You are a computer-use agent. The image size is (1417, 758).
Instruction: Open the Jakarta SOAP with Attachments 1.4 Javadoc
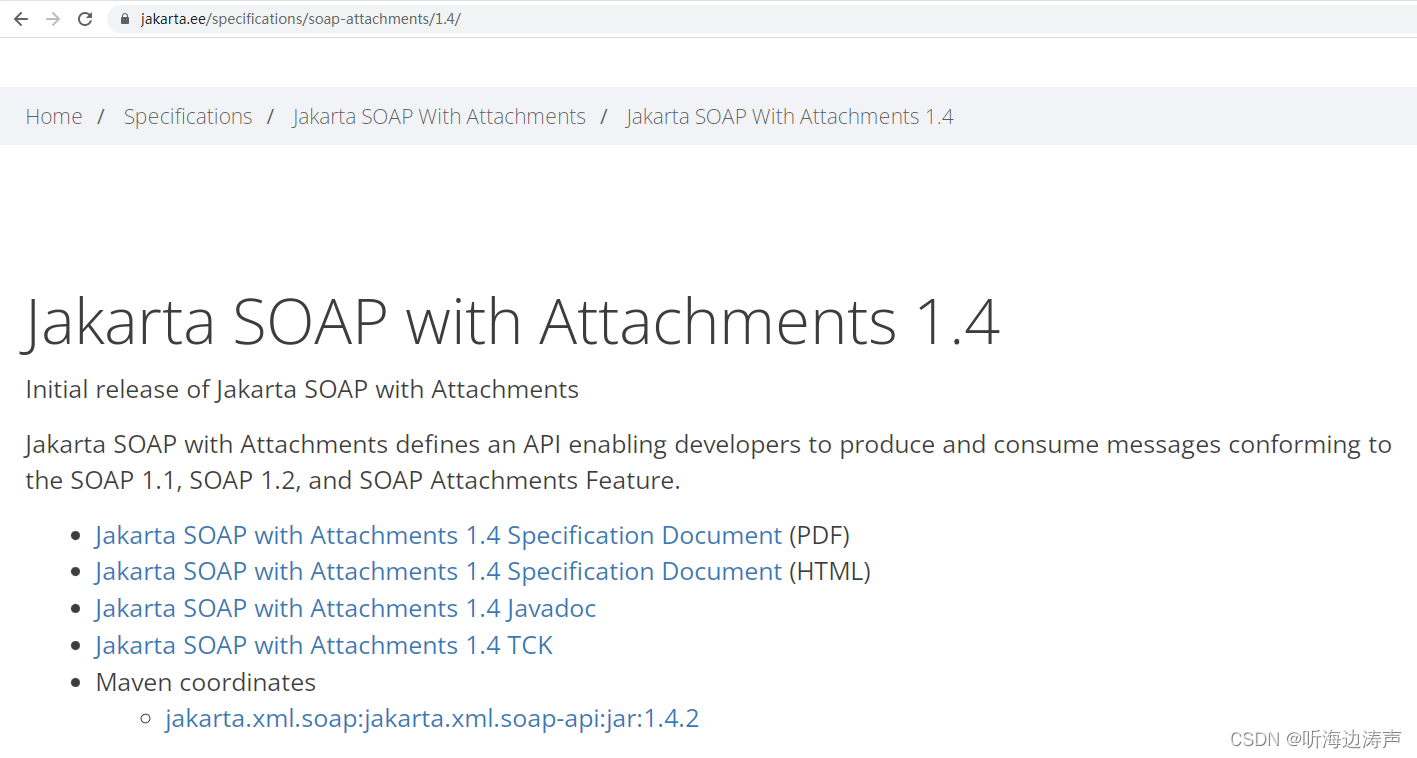pos(346,608)
